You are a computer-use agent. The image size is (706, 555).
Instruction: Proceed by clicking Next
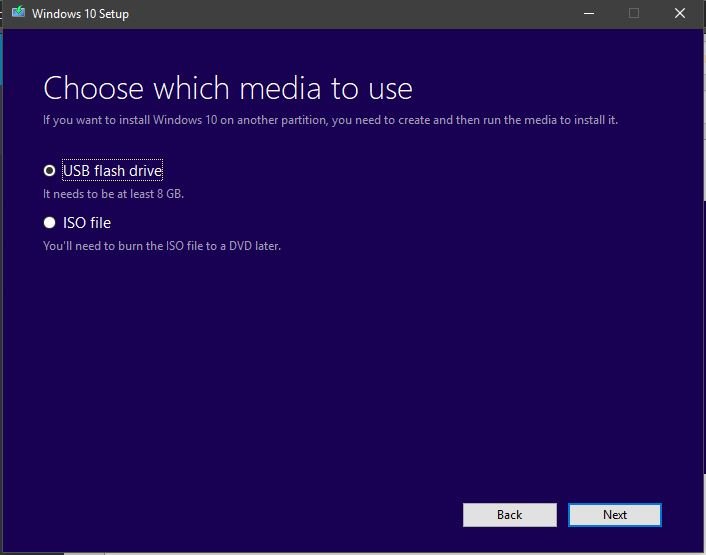click(x=615, y=514)
